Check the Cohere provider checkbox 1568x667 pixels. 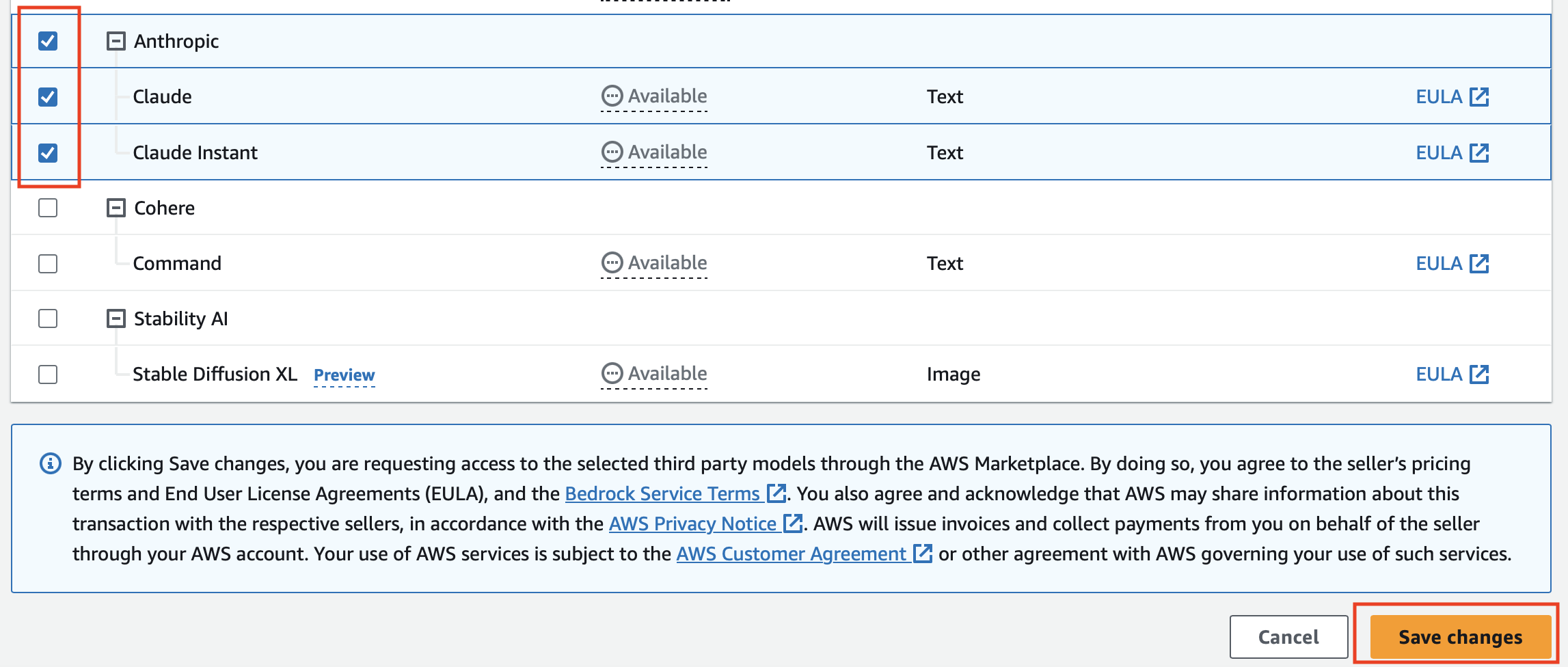point(48,208)
